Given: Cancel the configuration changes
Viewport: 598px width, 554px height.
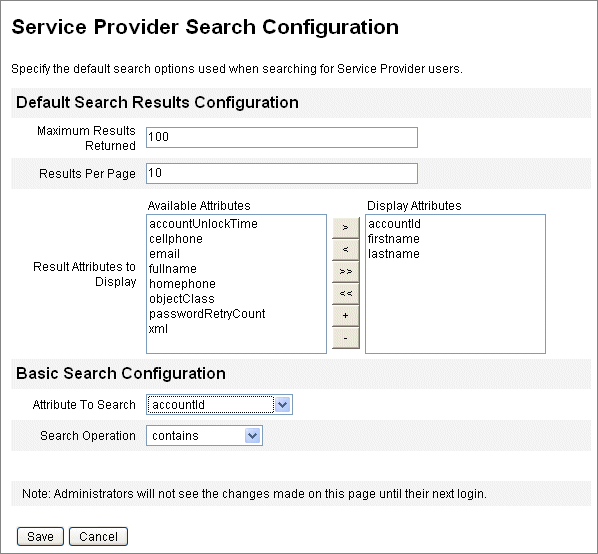Looking at the screenshot, I should (98, 536).
